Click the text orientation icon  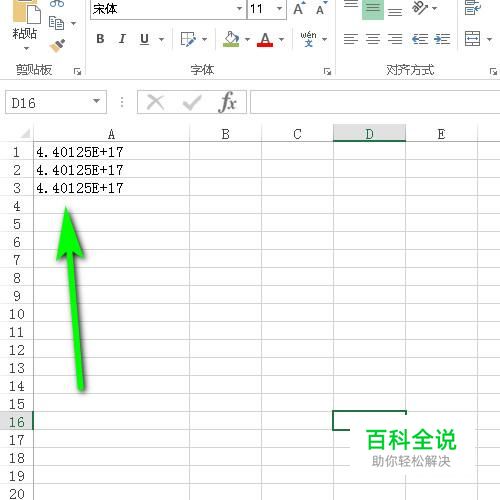419,8
